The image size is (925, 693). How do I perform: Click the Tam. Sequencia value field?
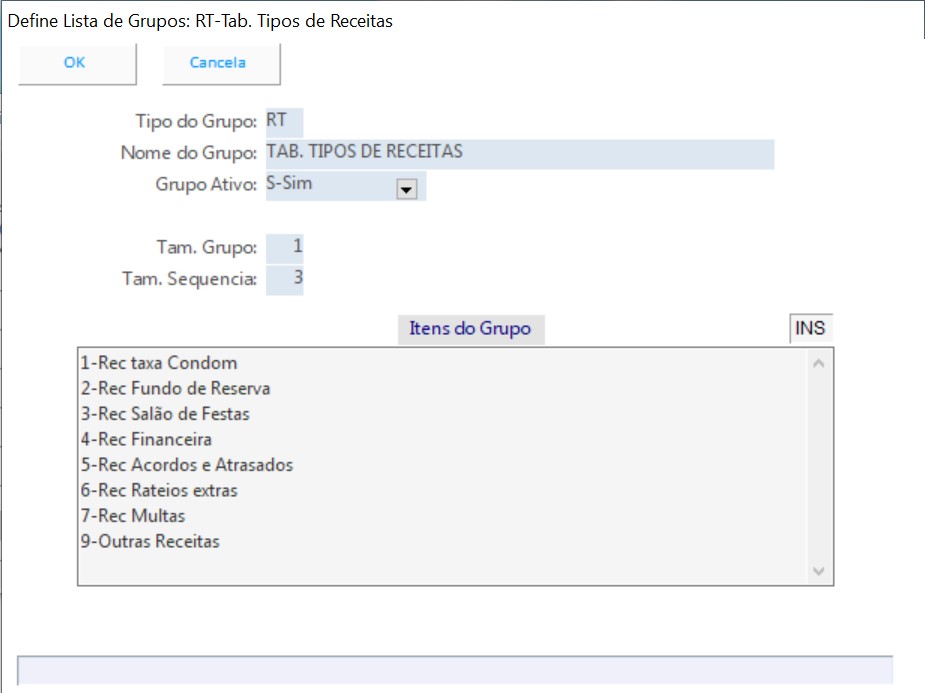click(285, 278)
